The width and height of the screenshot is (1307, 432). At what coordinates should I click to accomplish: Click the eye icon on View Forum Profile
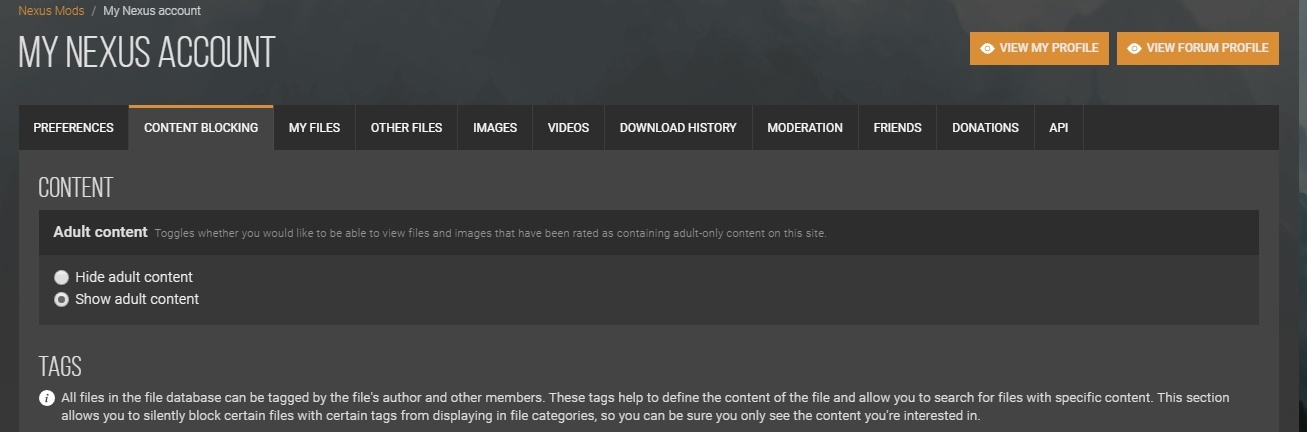(1134, 48)
